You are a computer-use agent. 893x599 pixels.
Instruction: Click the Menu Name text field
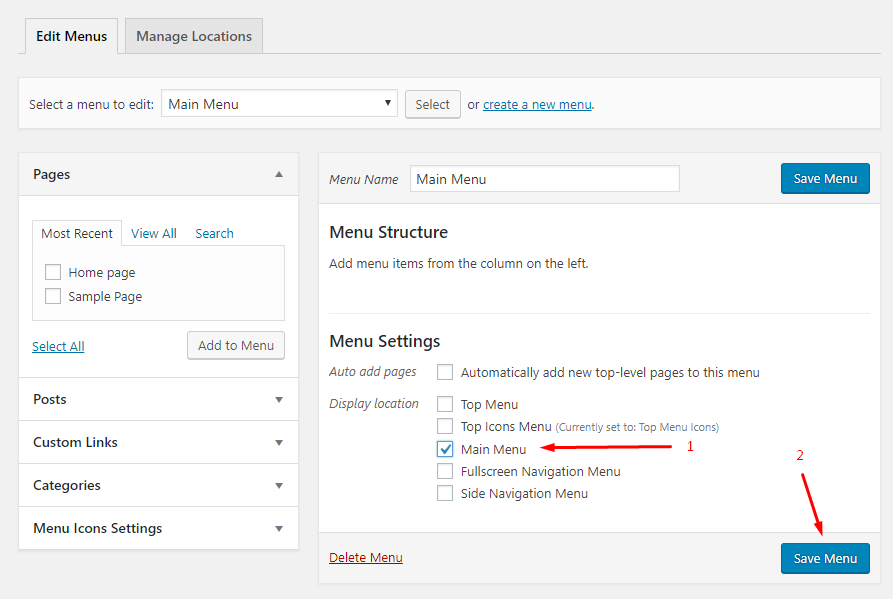544,179
